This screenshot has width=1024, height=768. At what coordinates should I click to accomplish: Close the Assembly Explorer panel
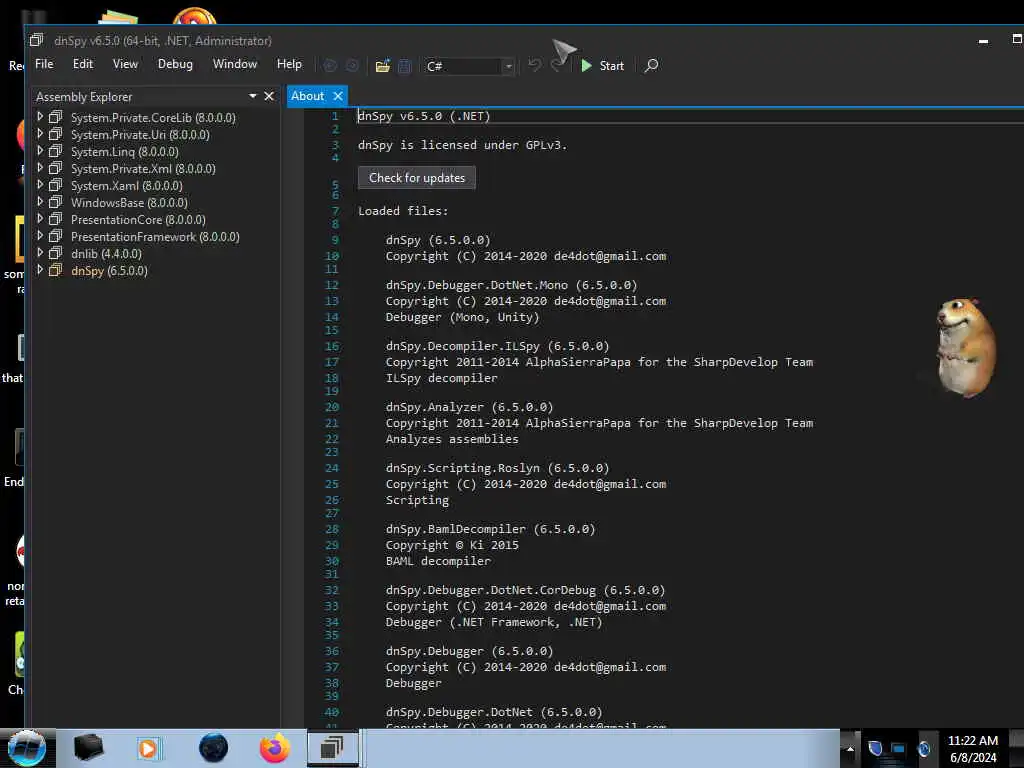(268, 96)
